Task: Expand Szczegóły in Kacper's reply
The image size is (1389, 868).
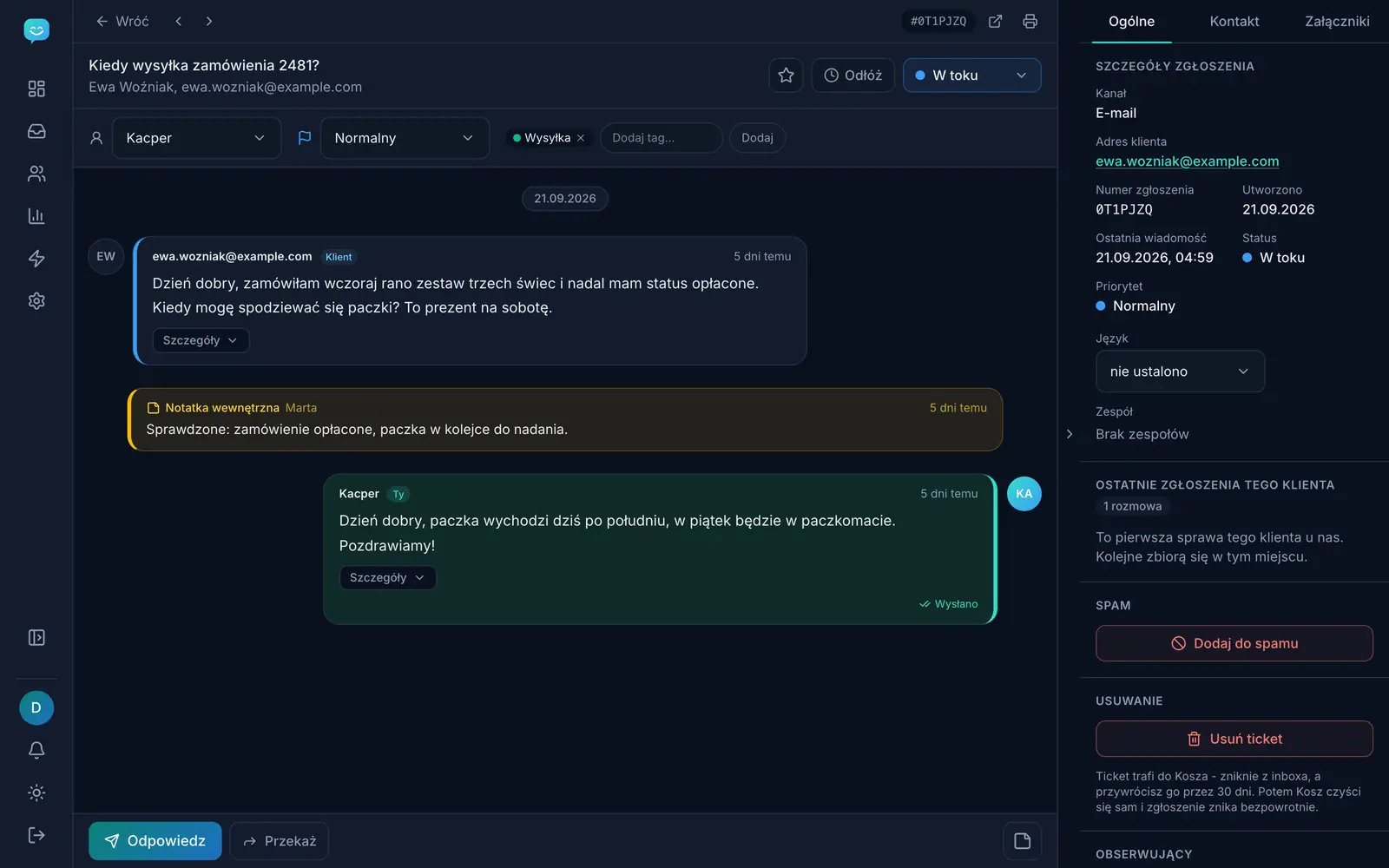Action: (x=387, y=577)
